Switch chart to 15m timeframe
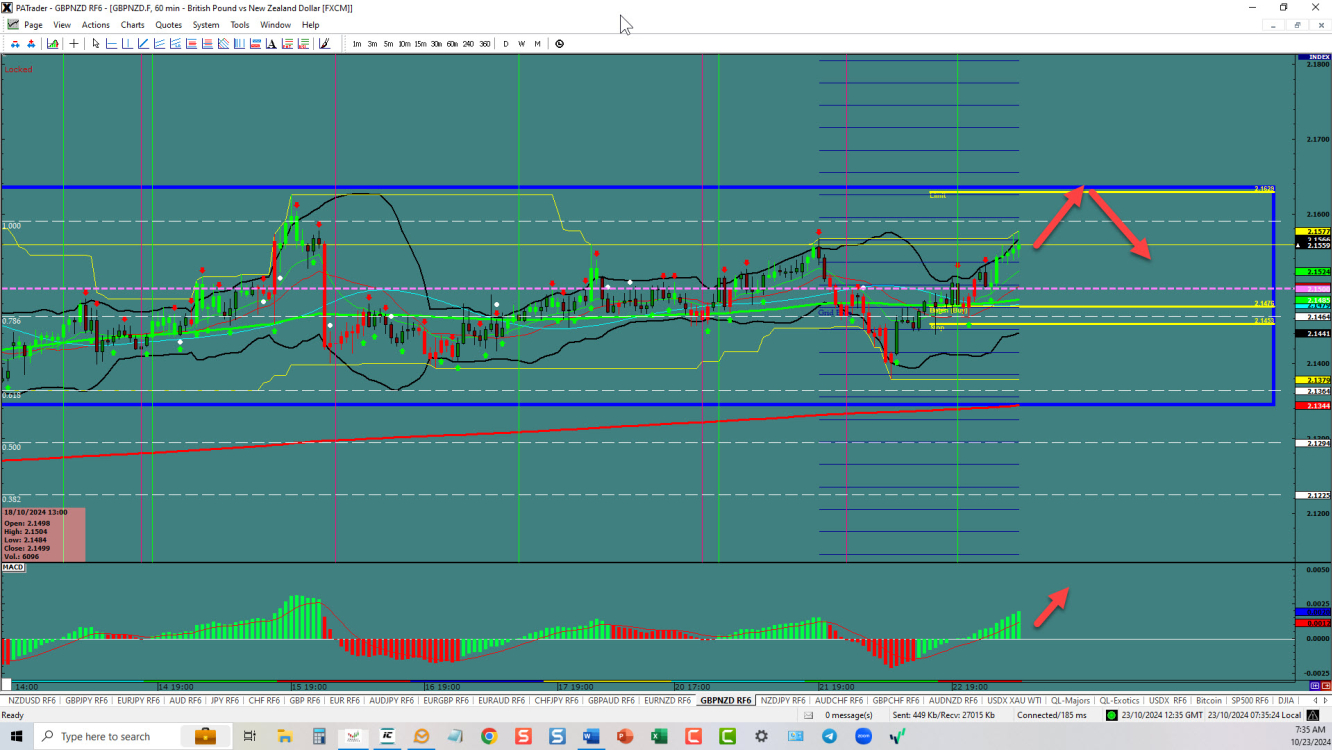 click(x=420, y=44)
